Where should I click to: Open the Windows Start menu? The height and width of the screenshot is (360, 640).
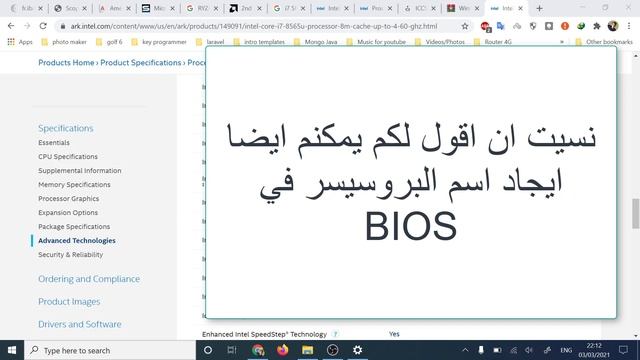12,350
